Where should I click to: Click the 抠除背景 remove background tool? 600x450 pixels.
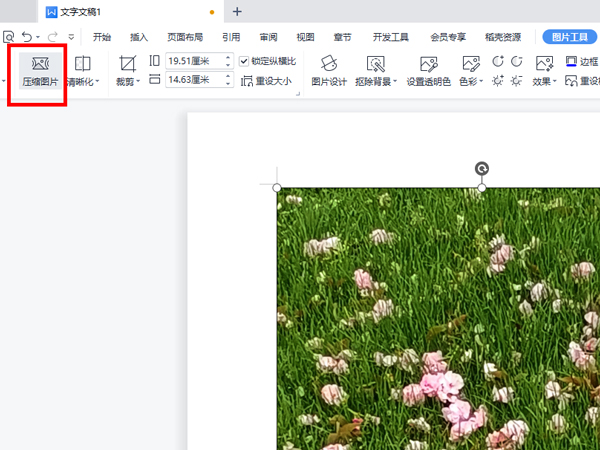[x=376, y=71]
